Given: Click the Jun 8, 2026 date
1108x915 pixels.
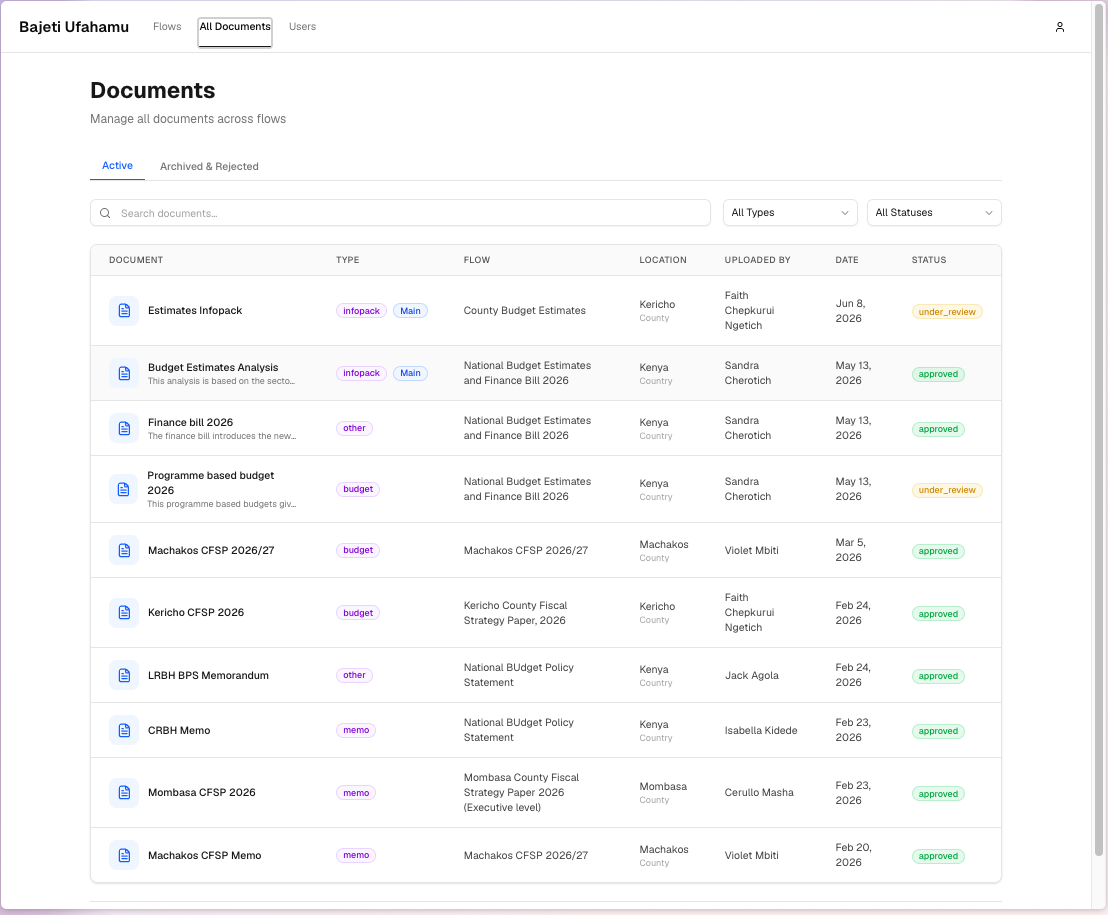Looking at the screenshot, I should (x=850, y=311).
